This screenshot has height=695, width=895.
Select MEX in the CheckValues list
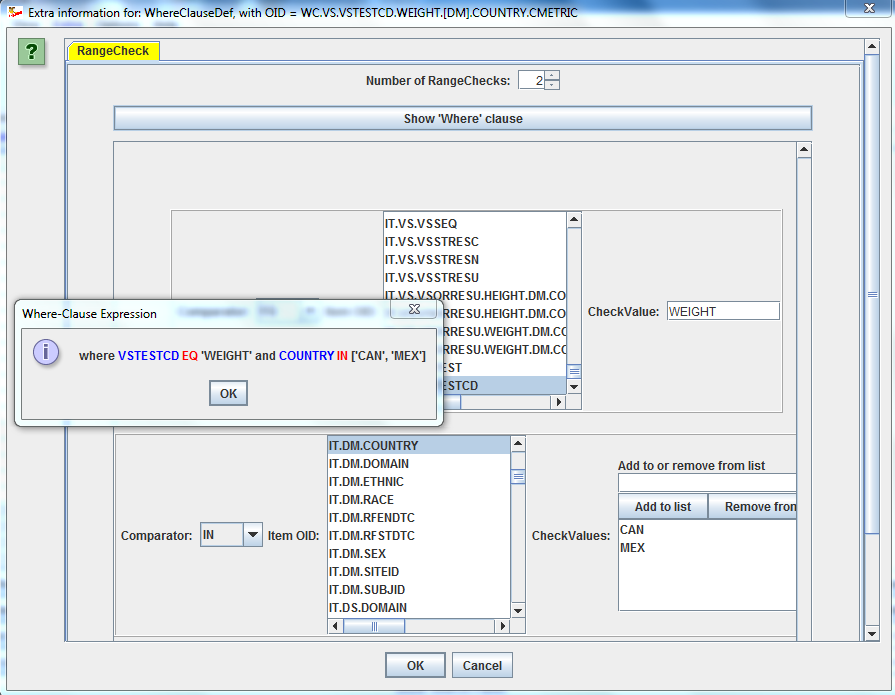[x=632, y=548]
